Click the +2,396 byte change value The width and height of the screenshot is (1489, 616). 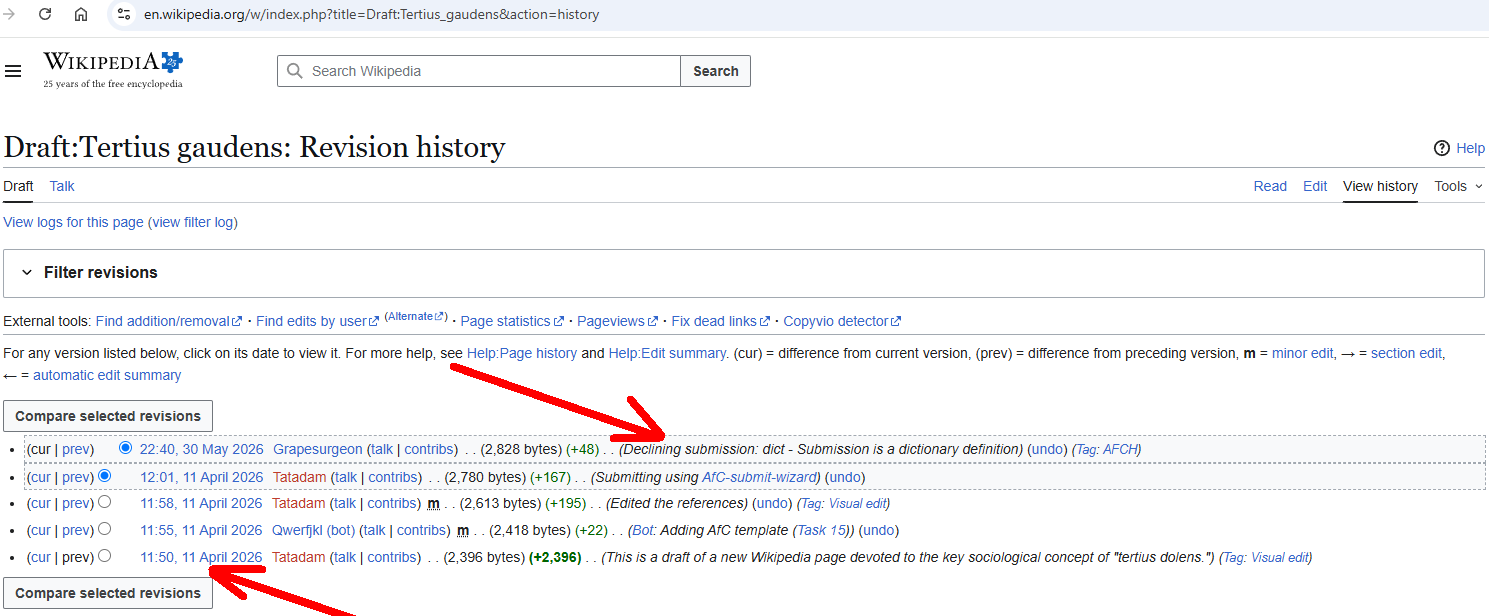(x=555, y=557)
